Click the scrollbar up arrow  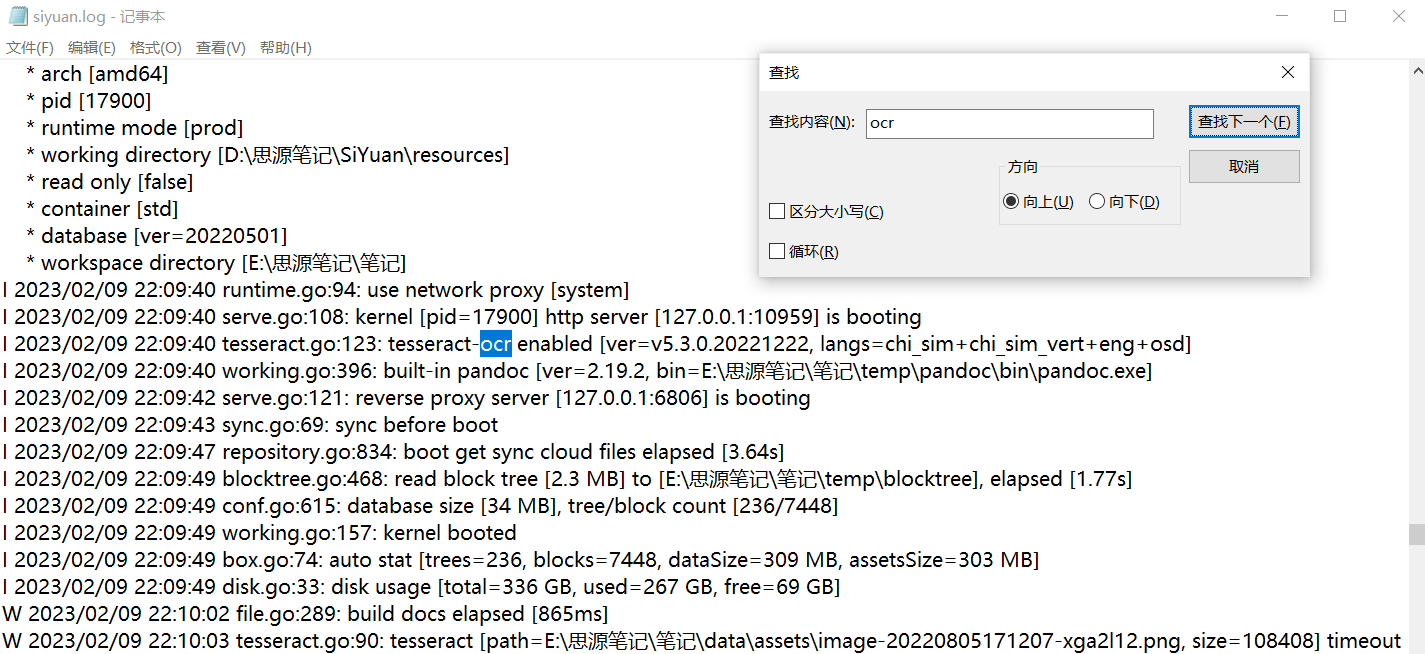coord(1417,69)
